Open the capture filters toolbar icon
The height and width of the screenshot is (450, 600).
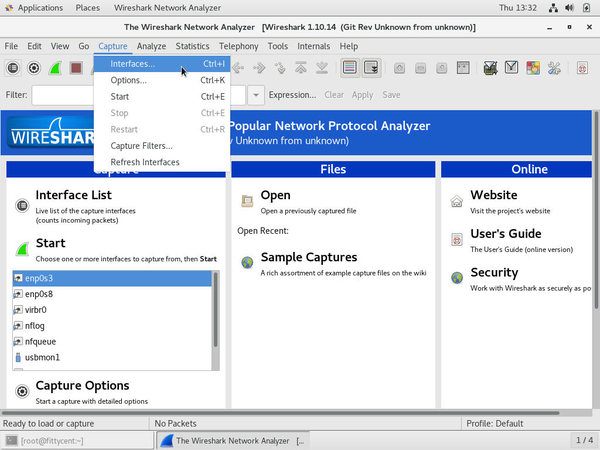coord(491,68)
